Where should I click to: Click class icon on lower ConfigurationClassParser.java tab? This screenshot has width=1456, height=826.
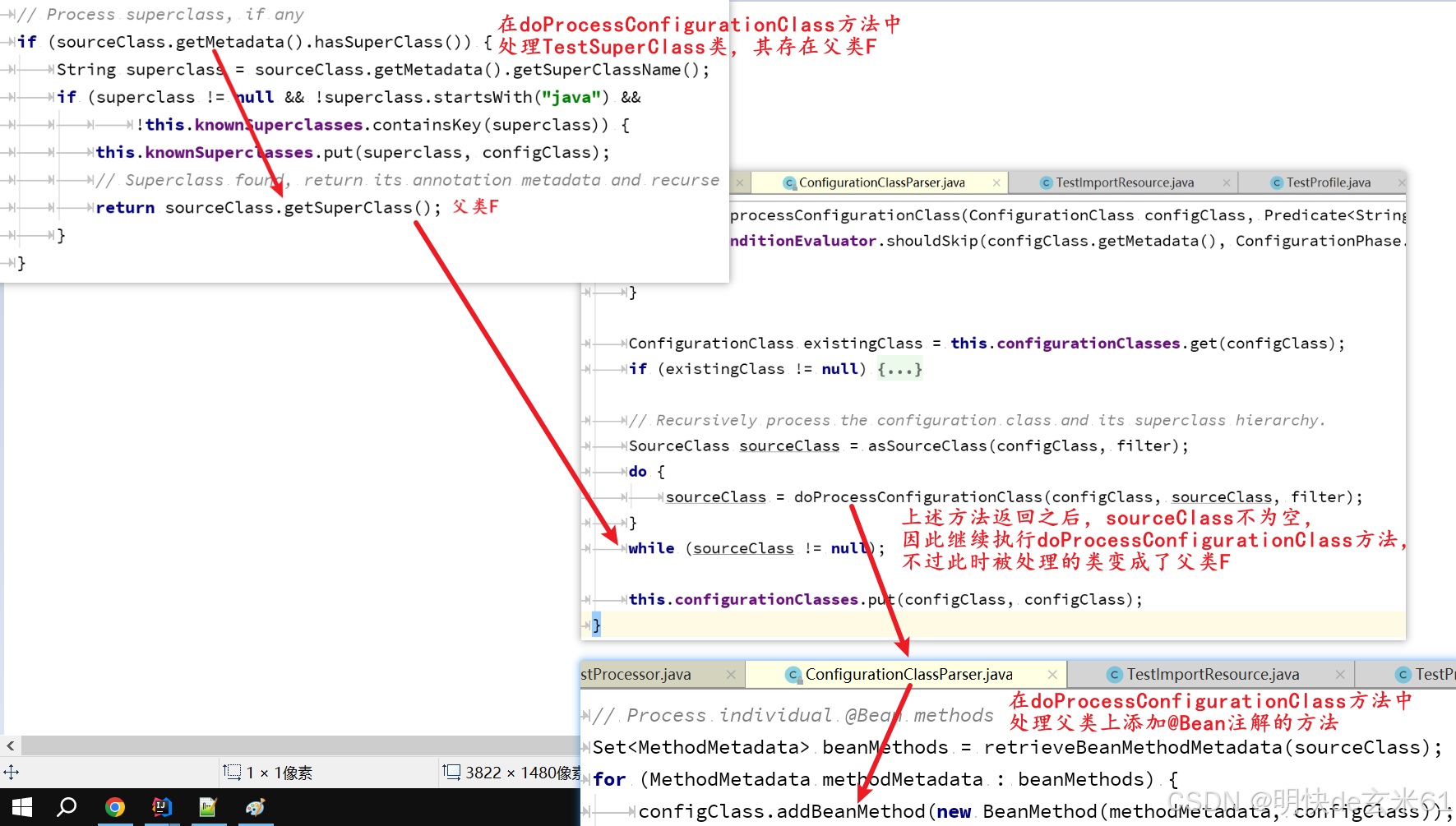(x=793, y=675)
